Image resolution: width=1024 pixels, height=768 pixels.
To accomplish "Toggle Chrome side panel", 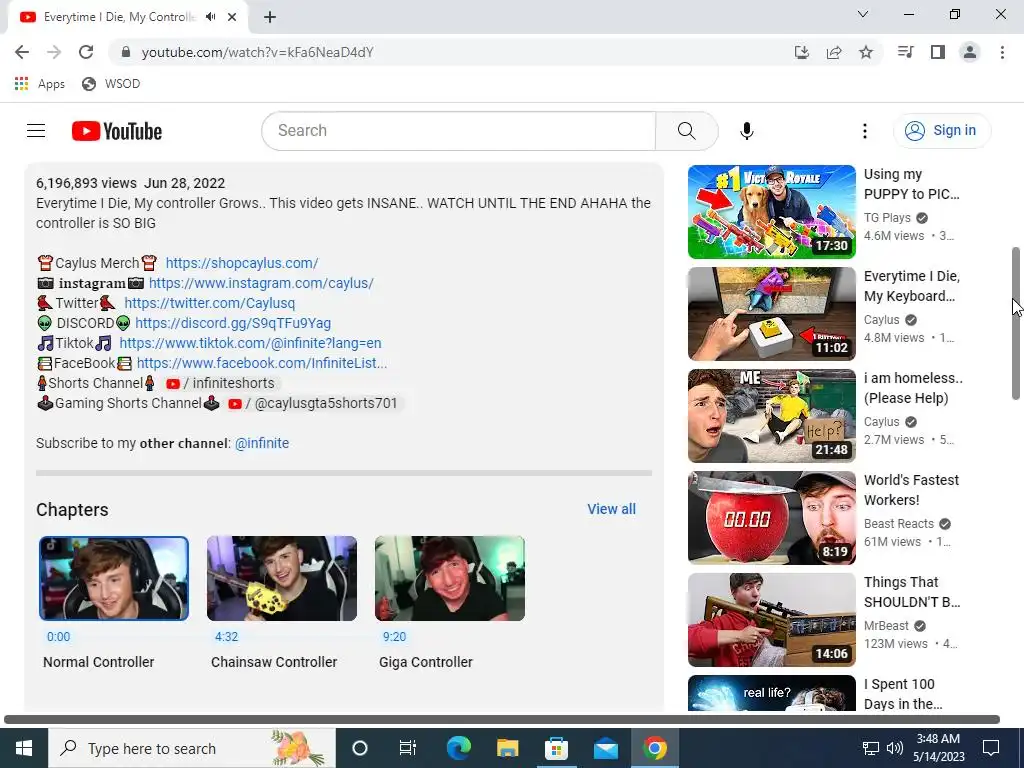I will [938, 52].
